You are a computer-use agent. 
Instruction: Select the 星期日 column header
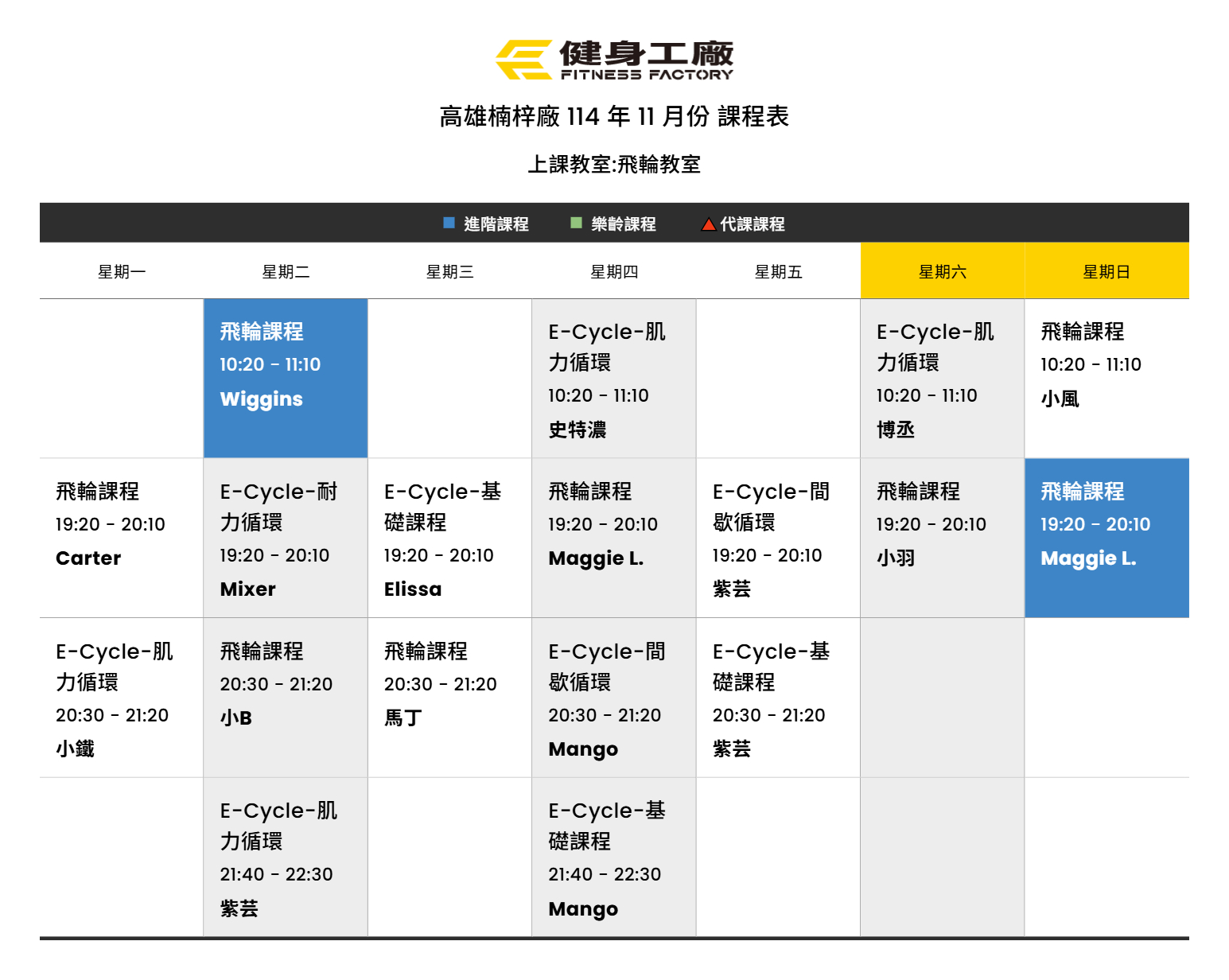pos(1106,272)
